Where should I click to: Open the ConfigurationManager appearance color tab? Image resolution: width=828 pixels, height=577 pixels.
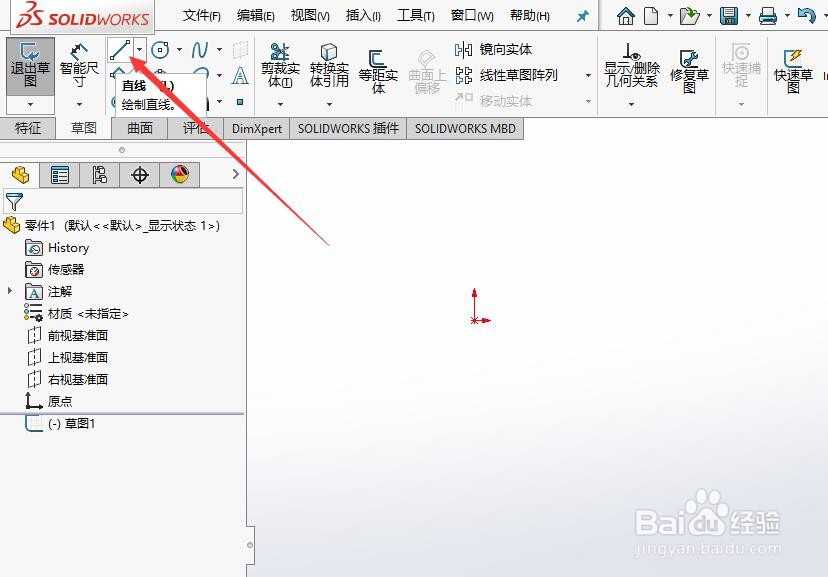coord(177,174)
